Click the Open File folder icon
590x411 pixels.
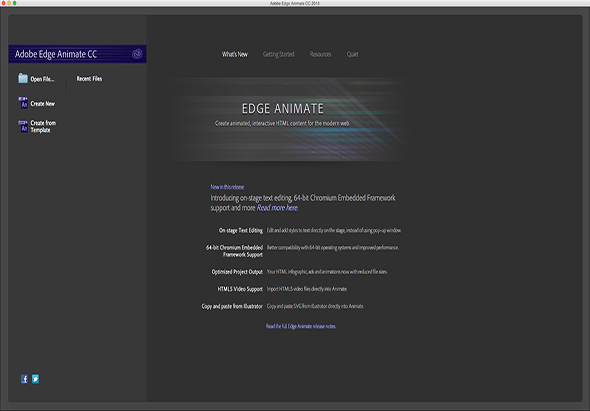(x=23, y=78)
